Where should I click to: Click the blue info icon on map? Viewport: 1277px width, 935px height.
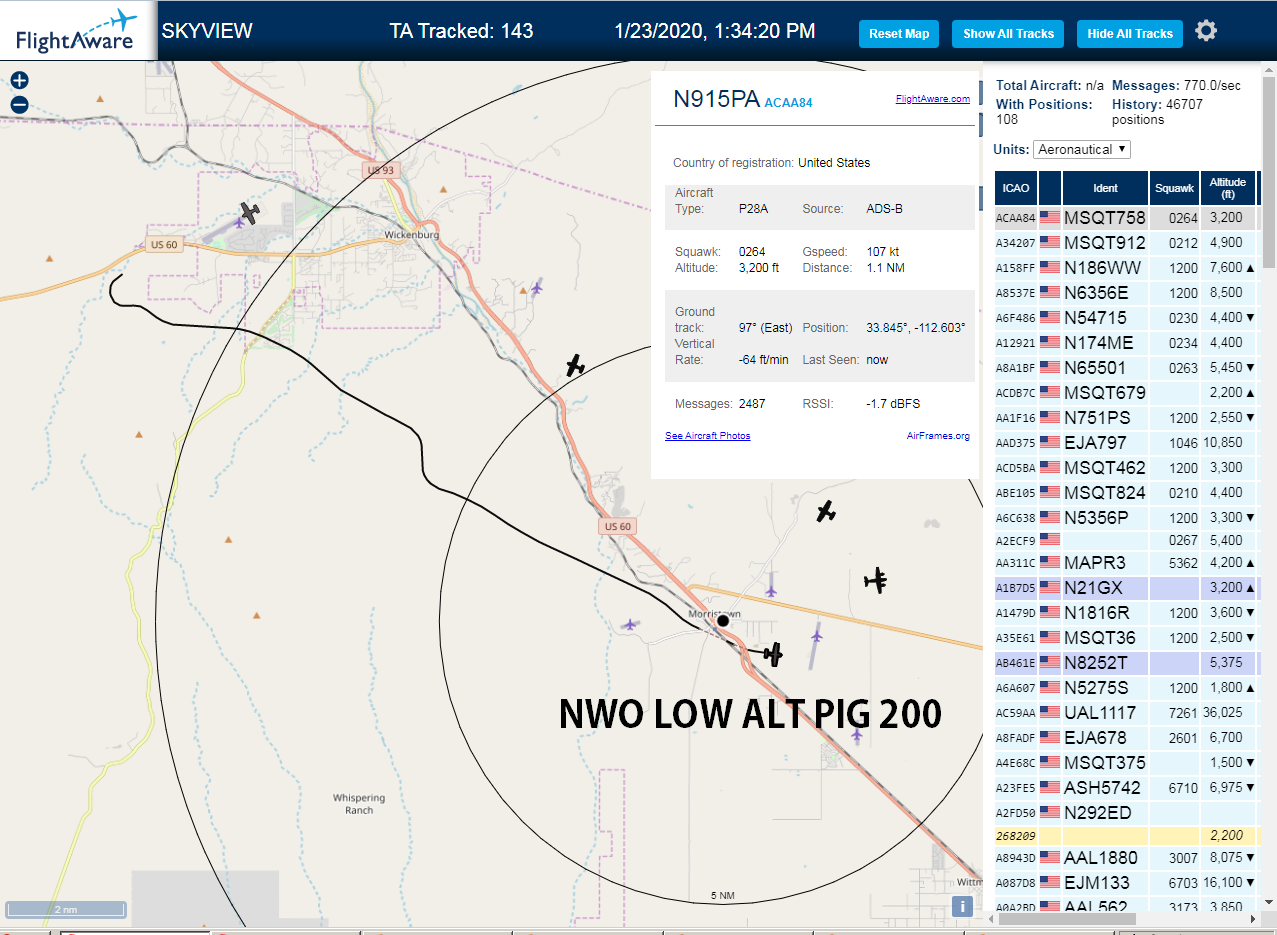click(962, 906)
